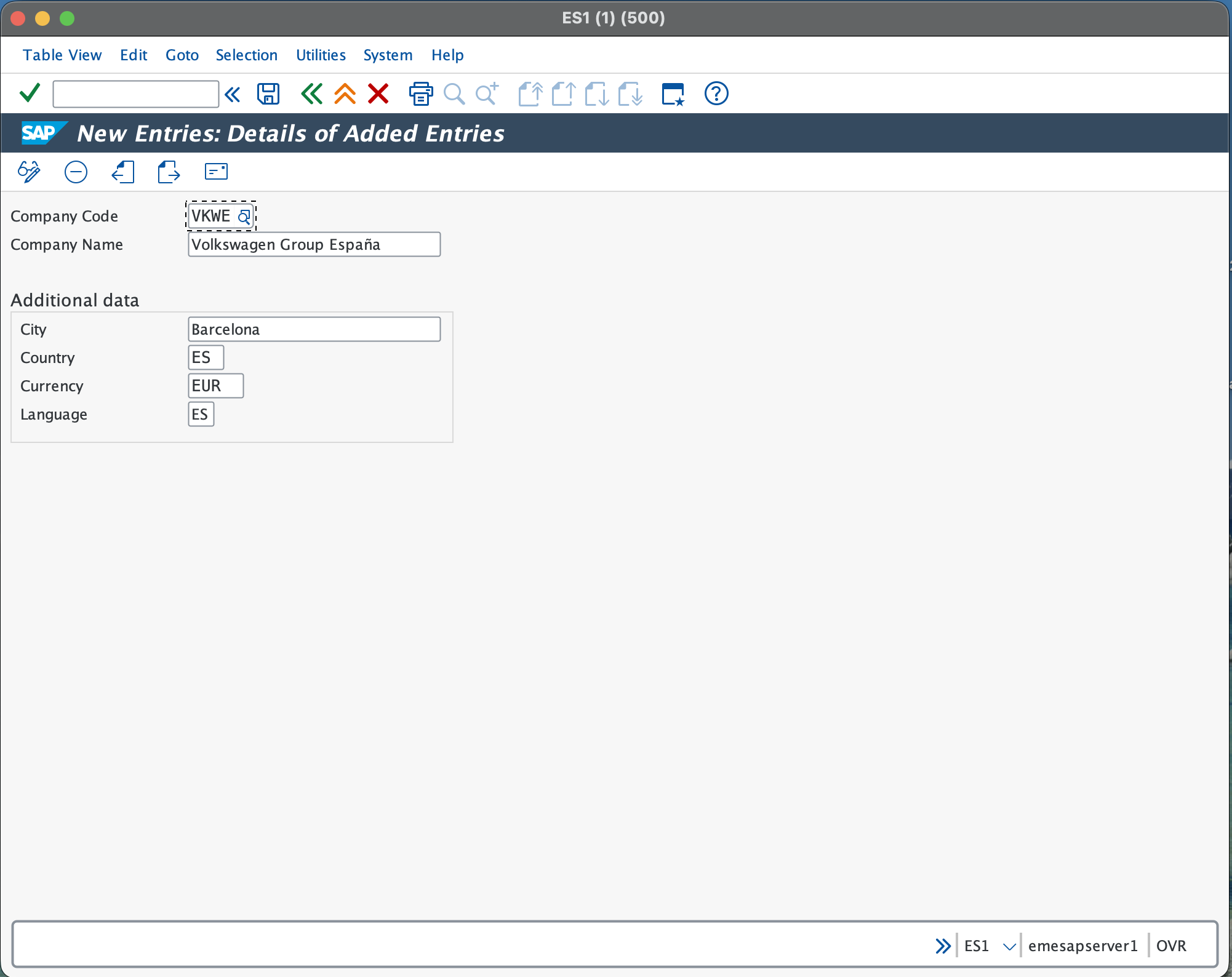Viewport: 1232px width, 977px height.
Task: Close the window with the red button
Action: [x=18, y=18]
